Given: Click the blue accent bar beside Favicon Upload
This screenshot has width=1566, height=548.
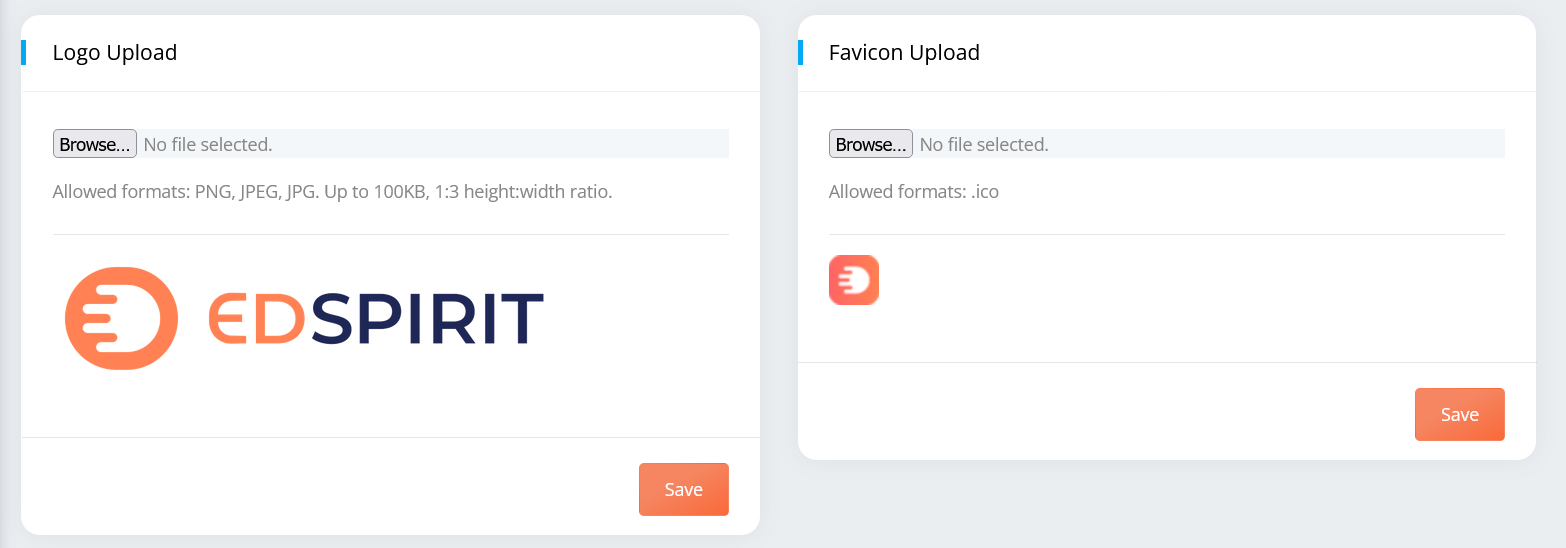Looking at the screenshot, I should coord(800,53).
